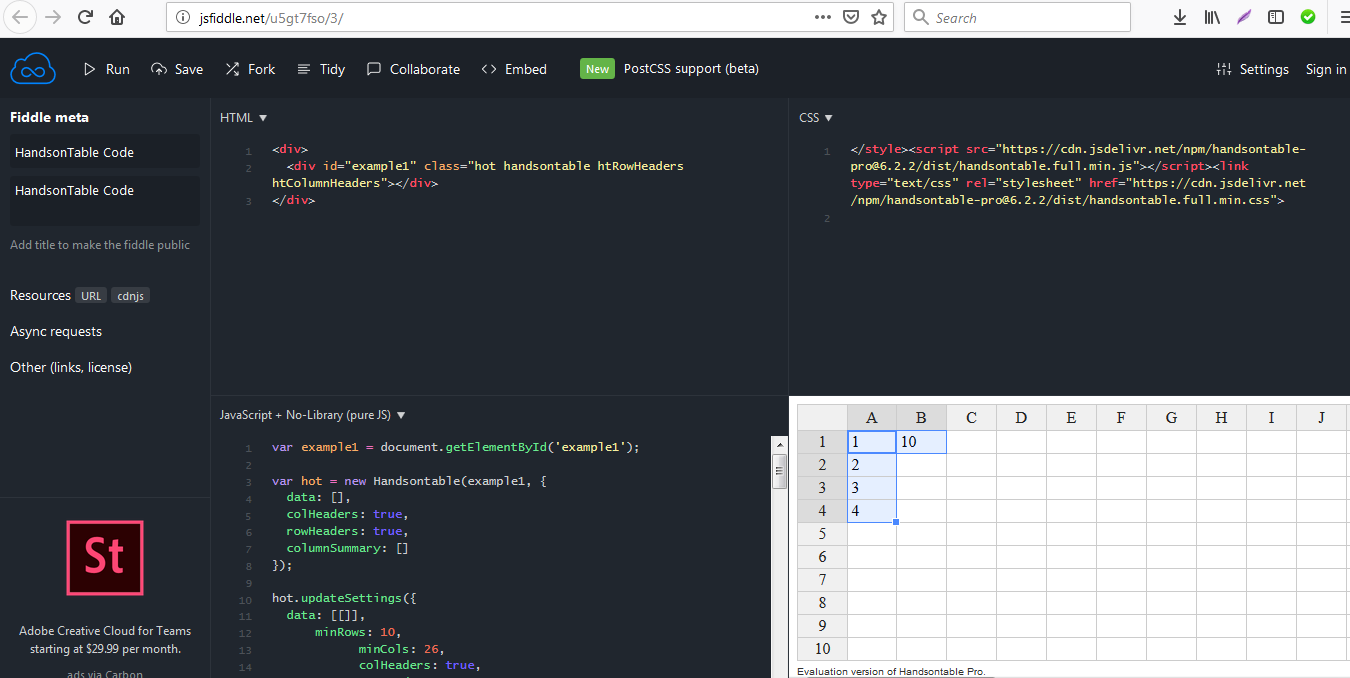Viewport: 1350px width, 678px height.
Task: Select cell A2 containing 2
Action: click(872, 465)
